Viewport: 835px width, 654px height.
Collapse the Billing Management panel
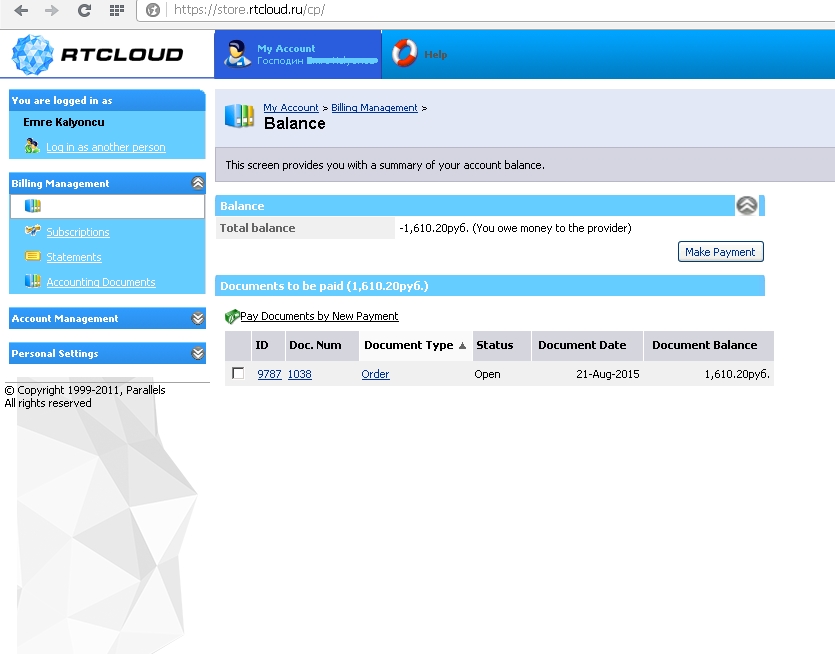coord(198,183)
